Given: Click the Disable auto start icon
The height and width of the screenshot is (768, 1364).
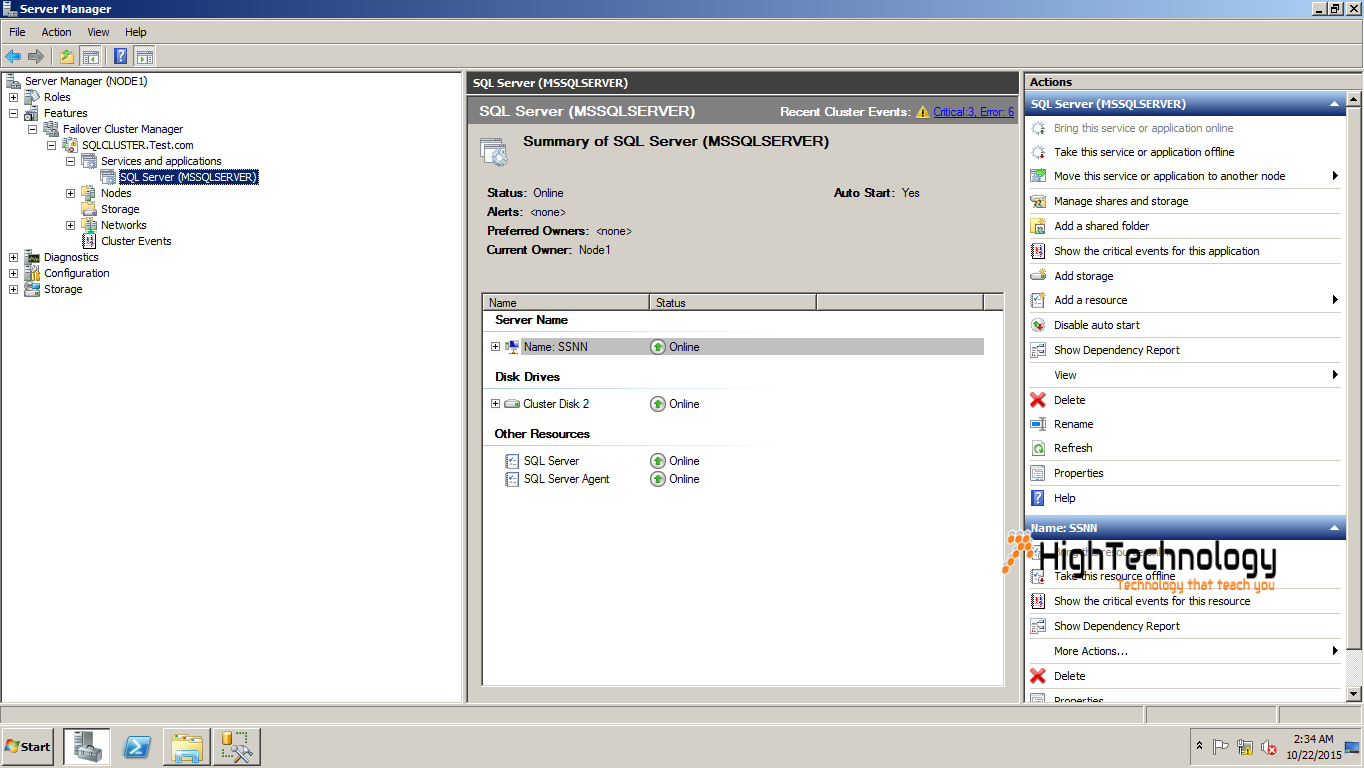Looking at the screenshot, I should [1038, 325].
